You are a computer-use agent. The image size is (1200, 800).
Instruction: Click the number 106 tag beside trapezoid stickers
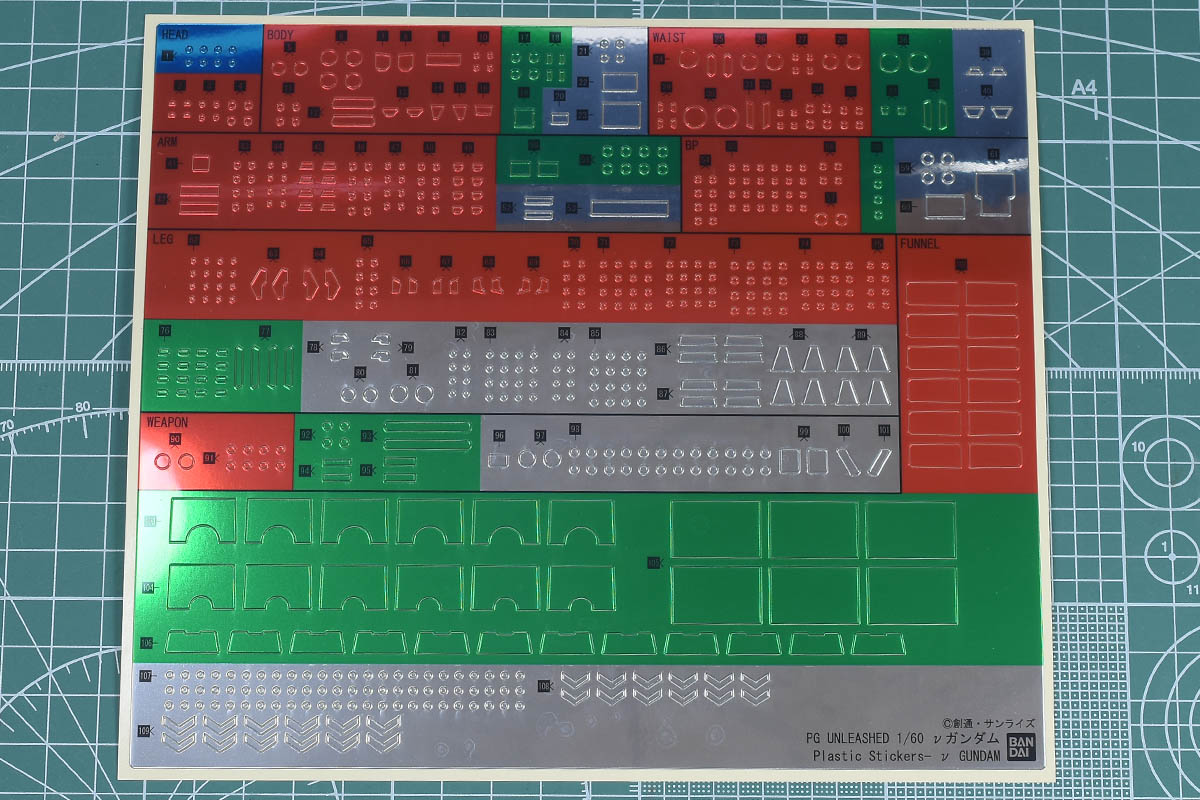(x=146, y=642)
